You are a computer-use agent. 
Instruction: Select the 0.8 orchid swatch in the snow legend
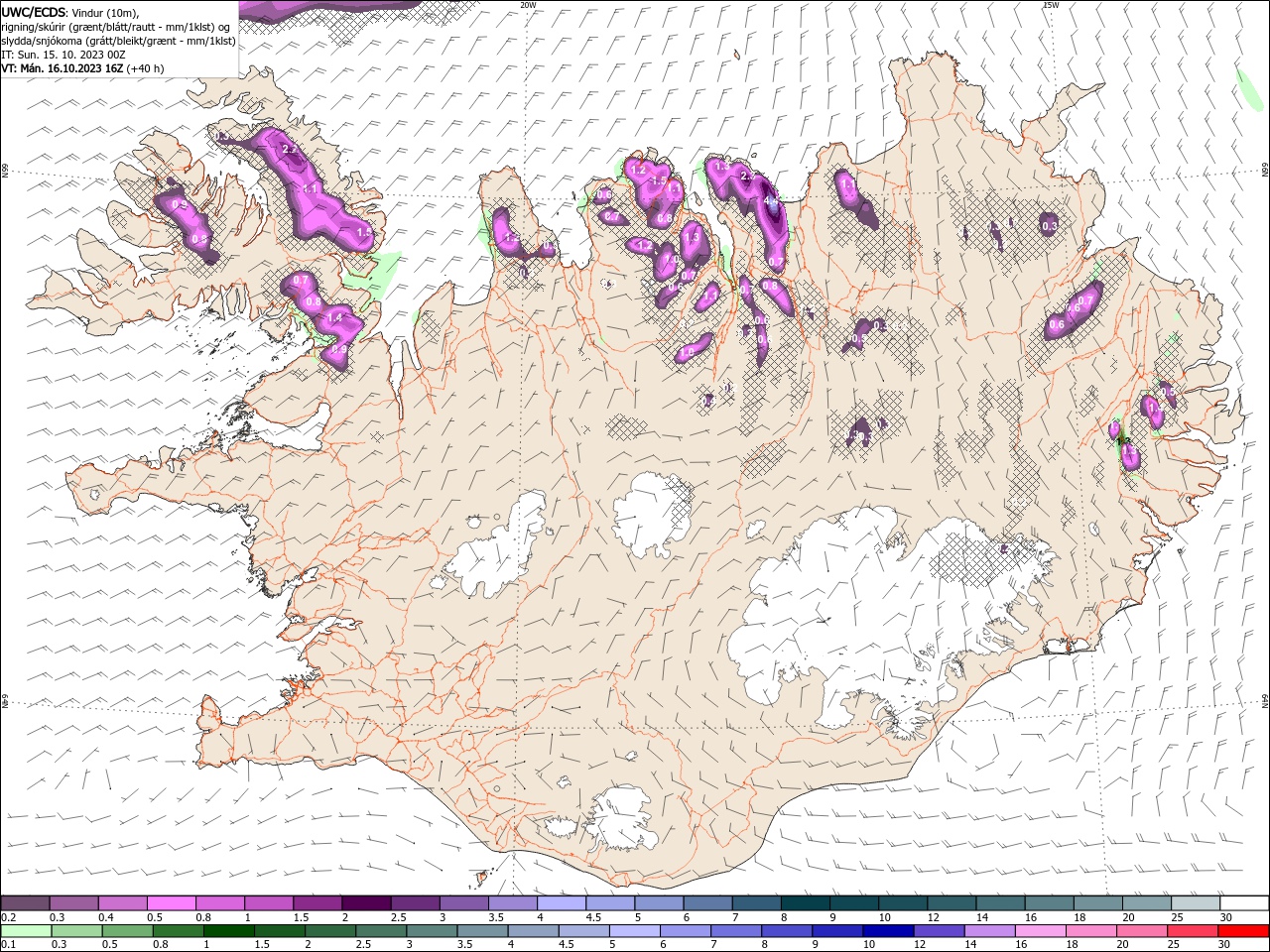[220, 902]
